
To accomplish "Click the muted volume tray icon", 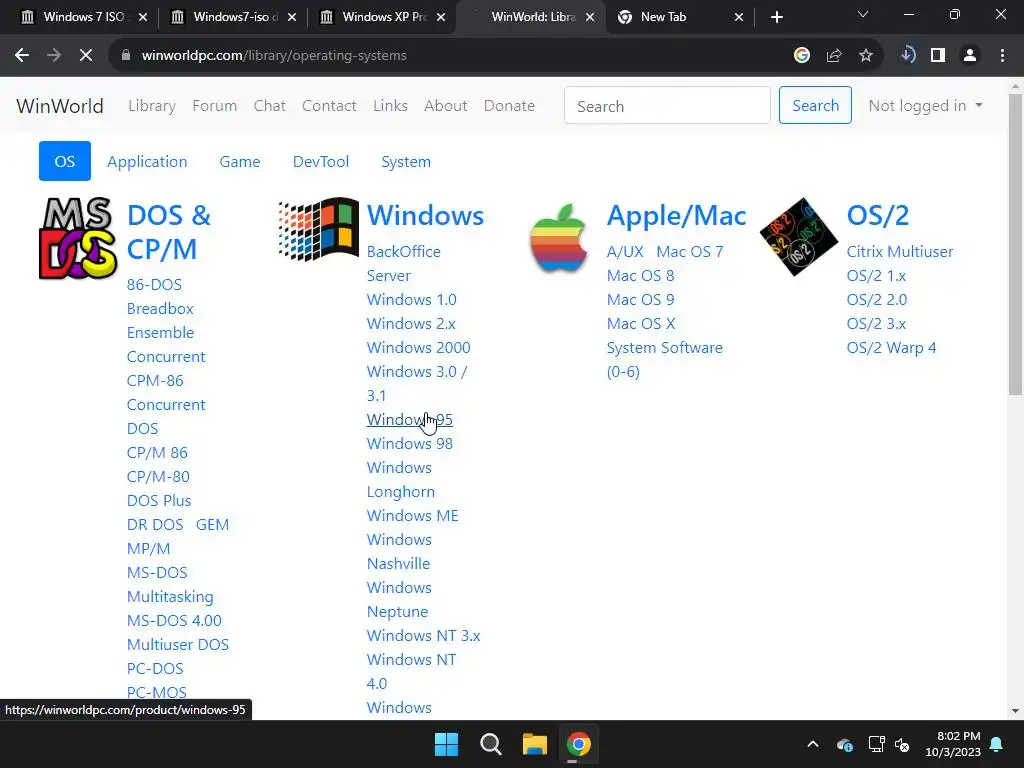I will (x=903, y=744).
